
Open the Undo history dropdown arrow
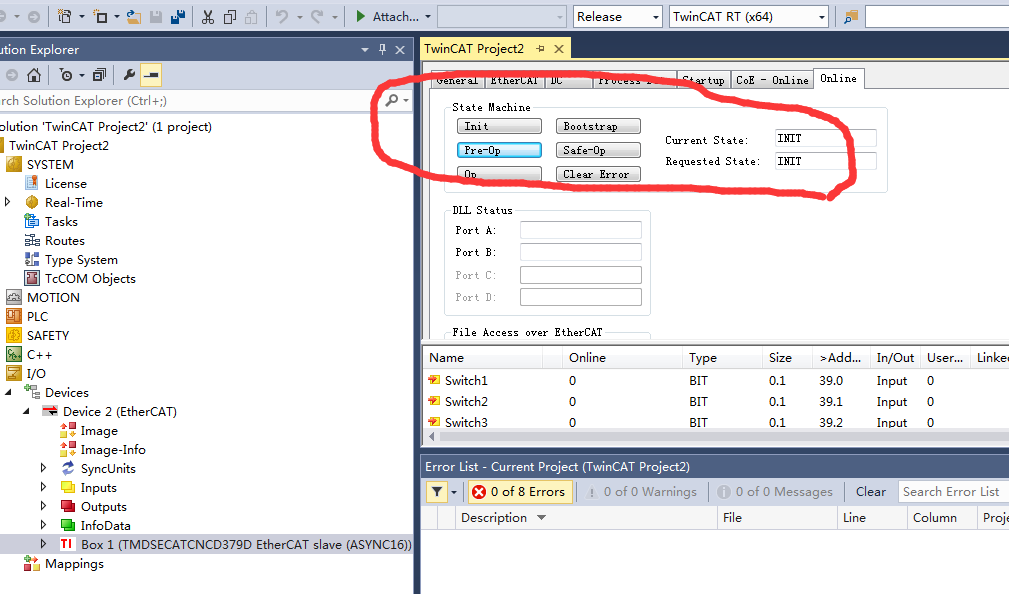coord(300,17)
